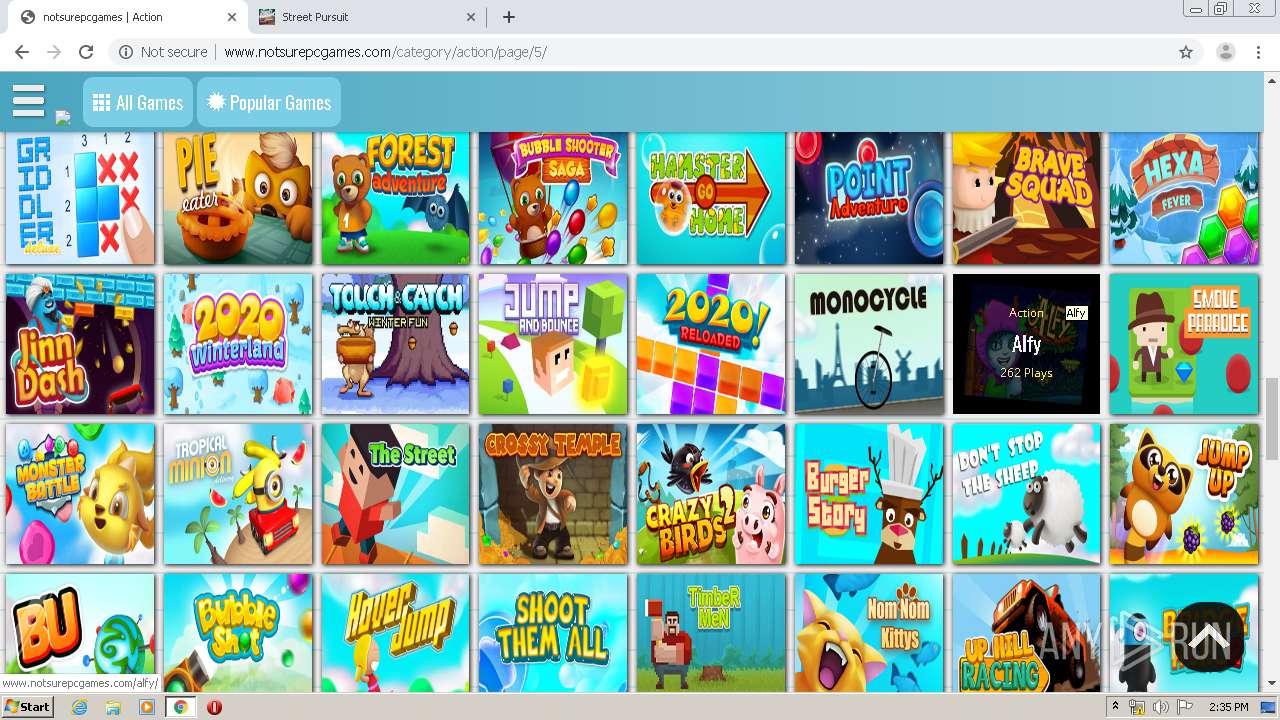The height and width of the screenshot is (720, 1280).
Task: Click the Alfy game title link
Action: [x=1026, y=344]
